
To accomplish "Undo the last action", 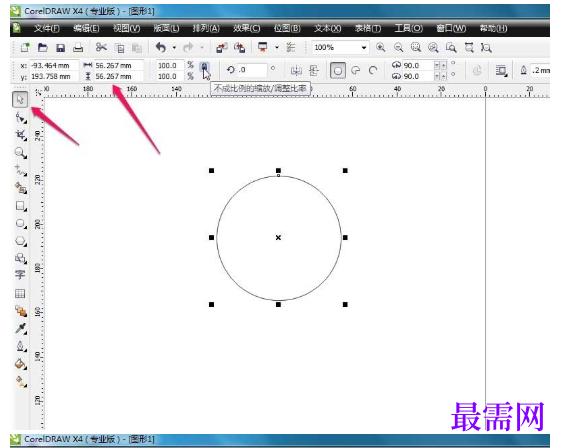I will (x=161, y=47).
